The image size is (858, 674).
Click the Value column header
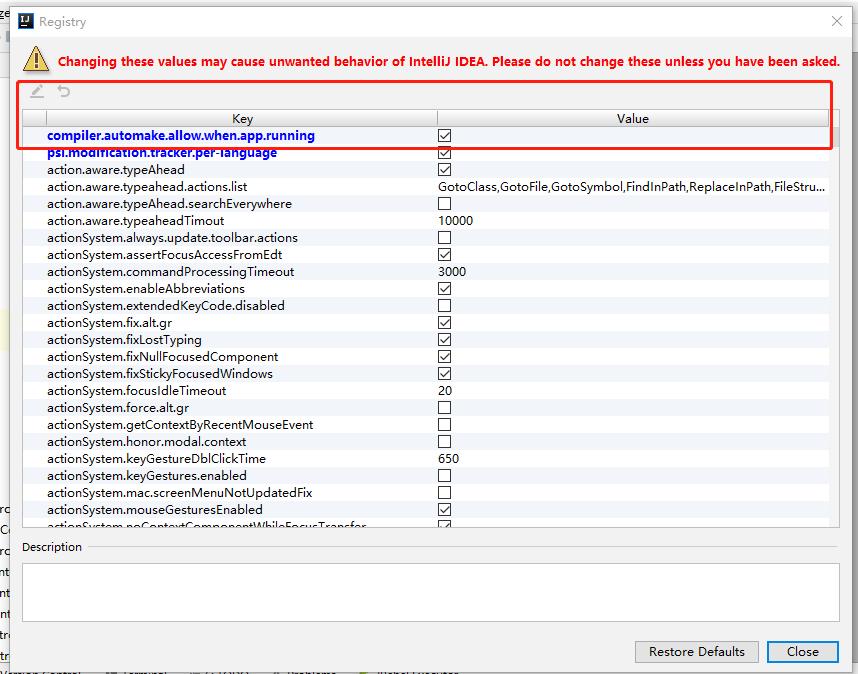[633, 119]
